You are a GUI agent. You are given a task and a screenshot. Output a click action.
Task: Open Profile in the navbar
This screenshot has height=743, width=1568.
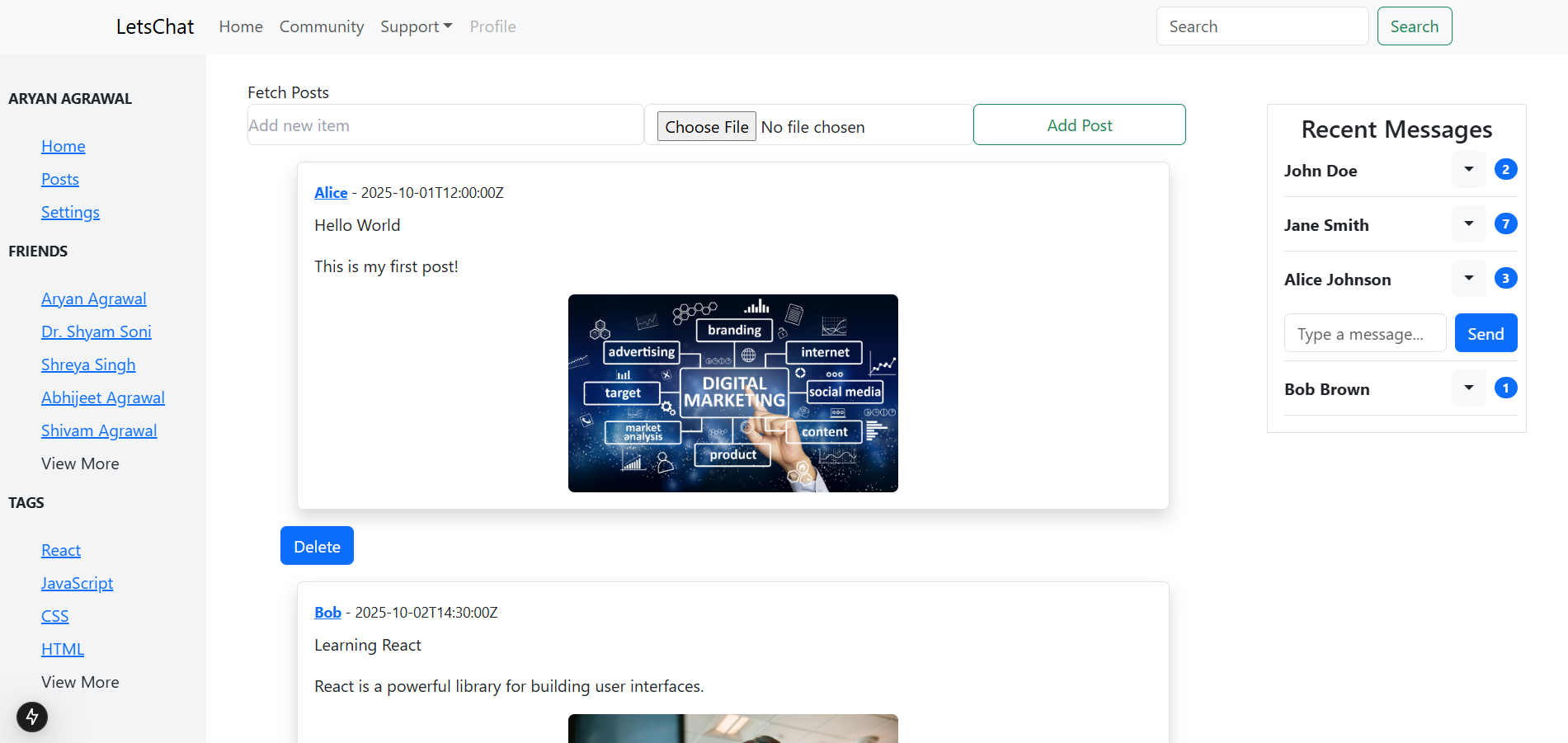492,26
